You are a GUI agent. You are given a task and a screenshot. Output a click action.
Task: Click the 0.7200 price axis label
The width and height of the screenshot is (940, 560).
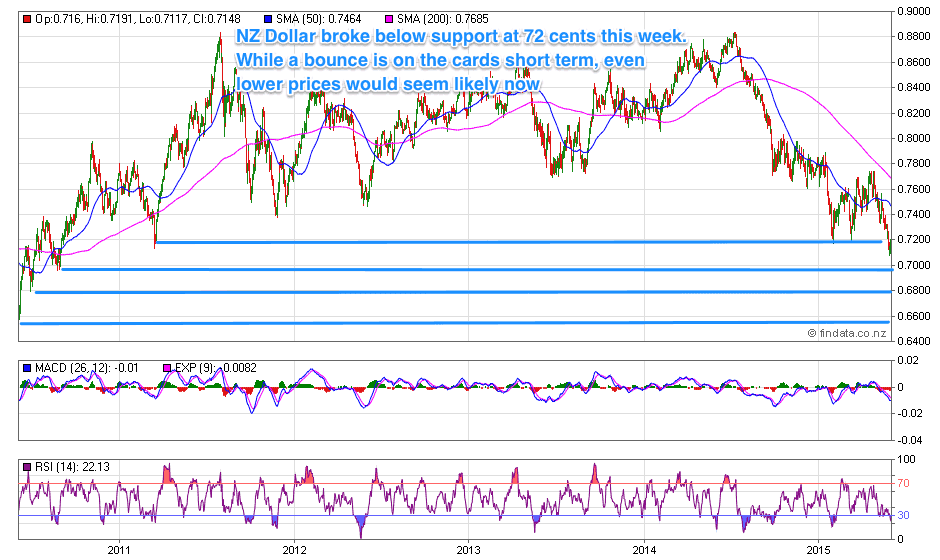914,240
